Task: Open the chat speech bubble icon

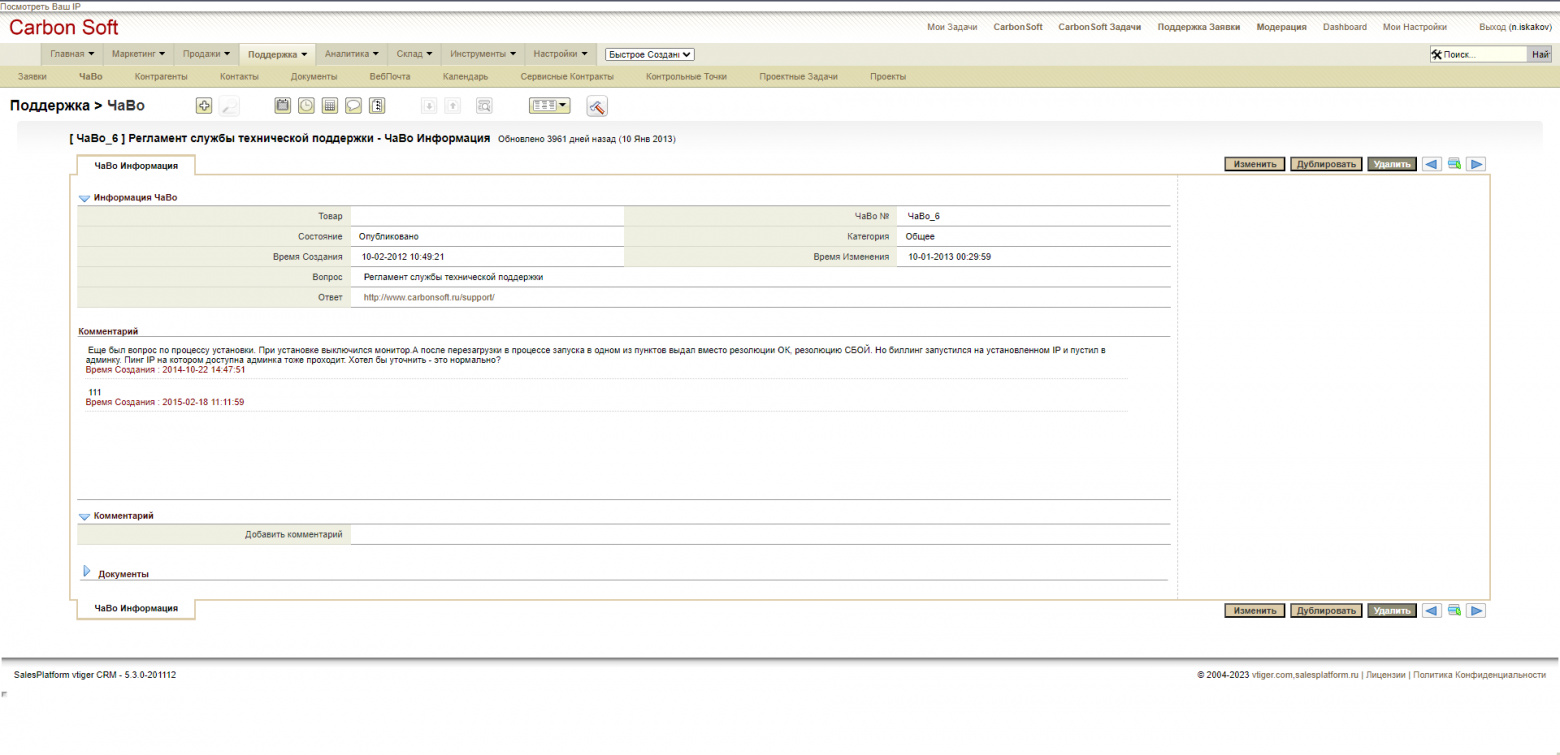Action: (x=353, y=105)
